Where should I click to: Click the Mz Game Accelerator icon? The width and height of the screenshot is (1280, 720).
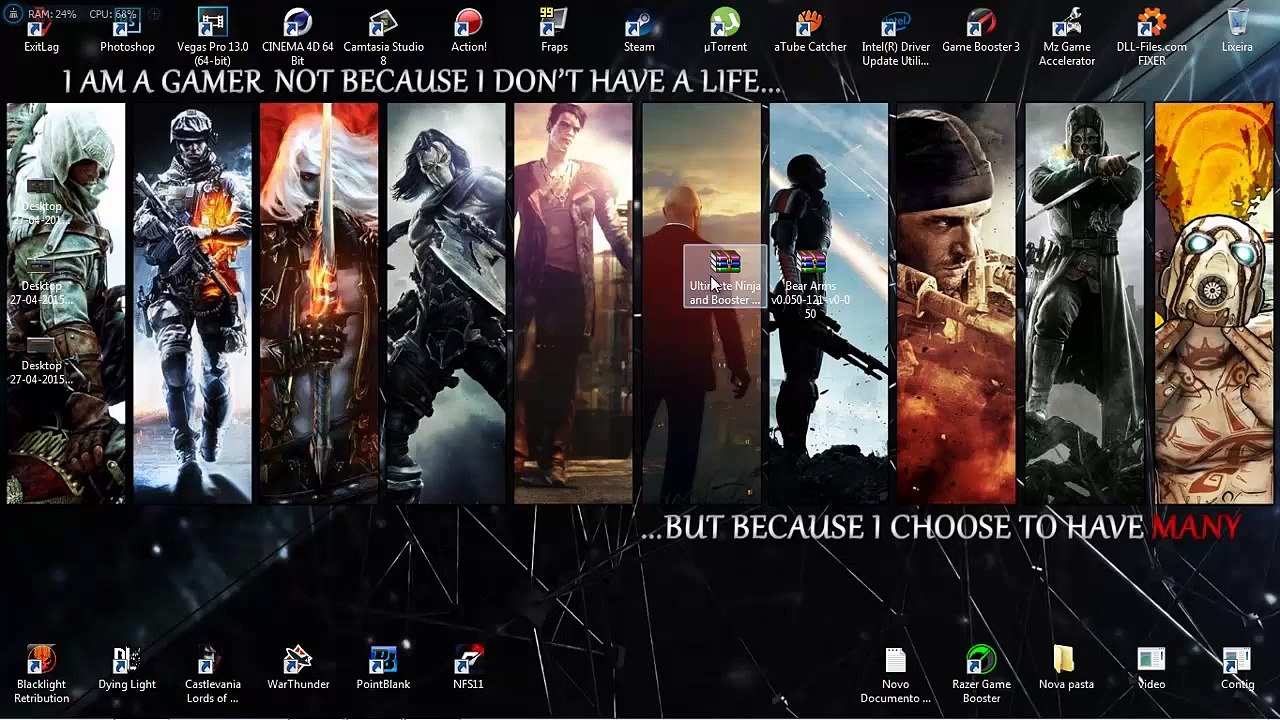1067,37
